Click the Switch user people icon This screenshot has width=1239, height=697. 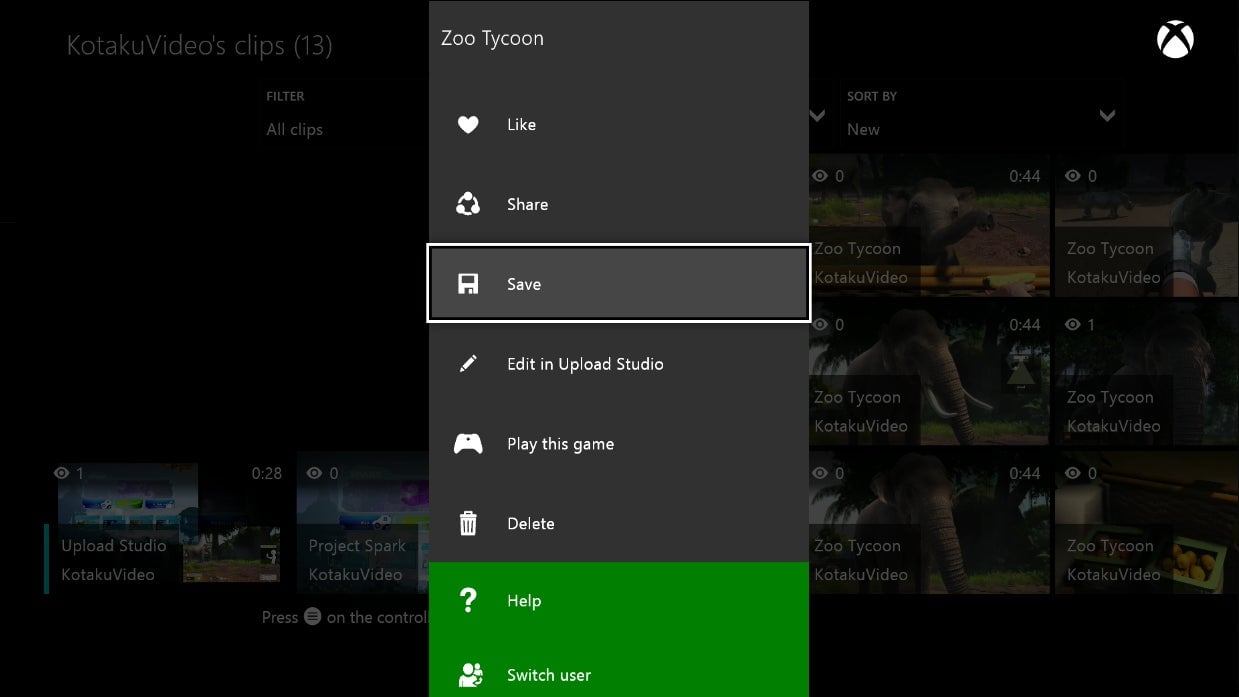click(x=468, y=675)
